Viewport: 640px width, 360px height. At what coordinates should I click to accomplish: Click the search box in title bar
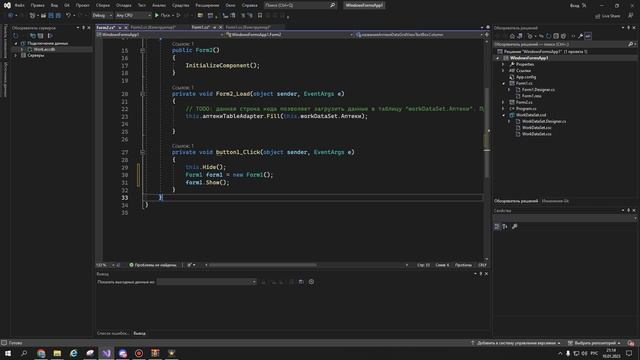300,5
